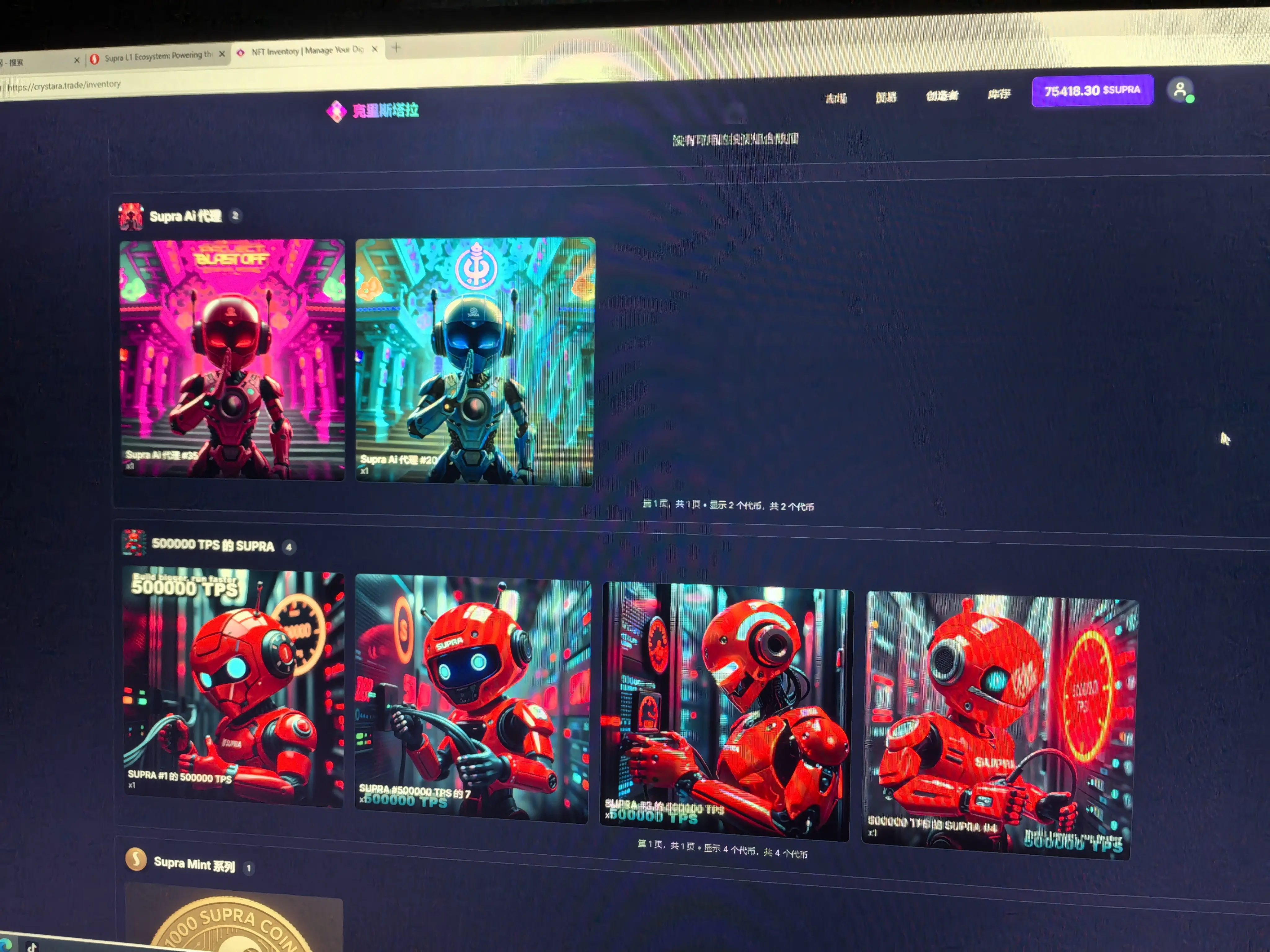Click the 500000 TPS 的 SUPRA collection icon
The image size is (1270, 952).
(x=134, y=542)
